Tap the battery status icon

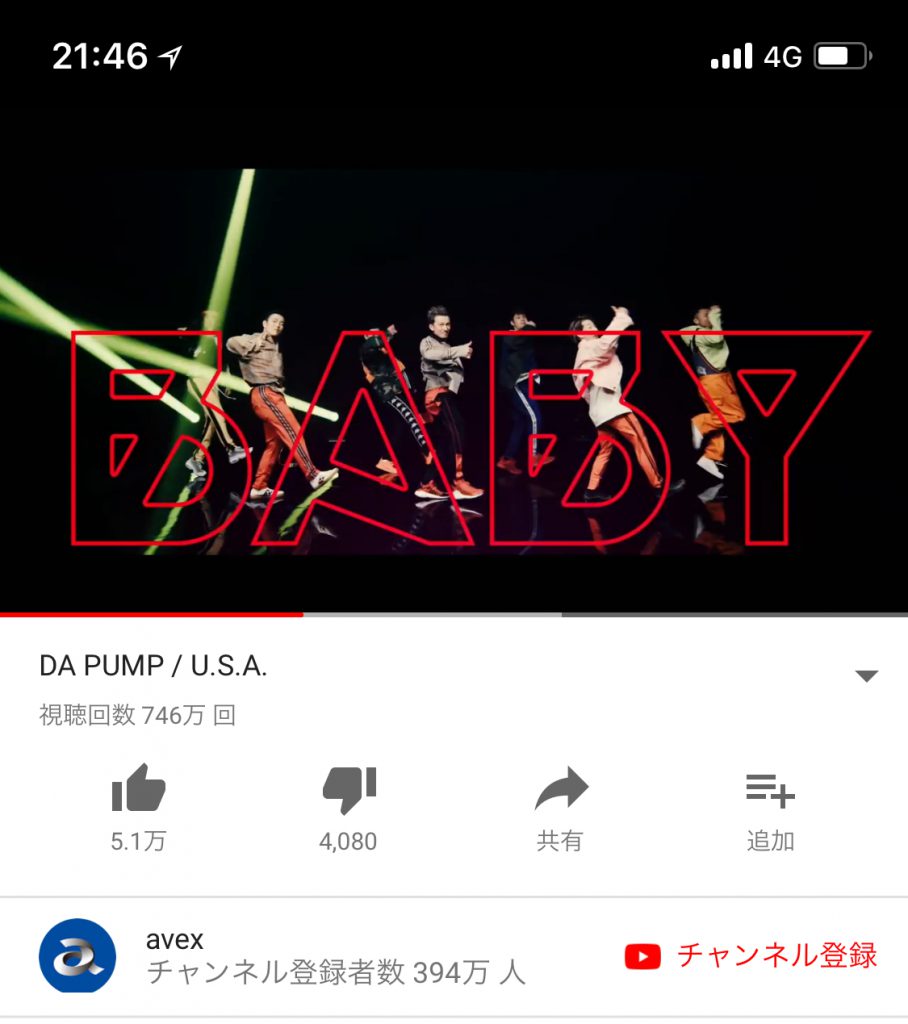[843, 56]
